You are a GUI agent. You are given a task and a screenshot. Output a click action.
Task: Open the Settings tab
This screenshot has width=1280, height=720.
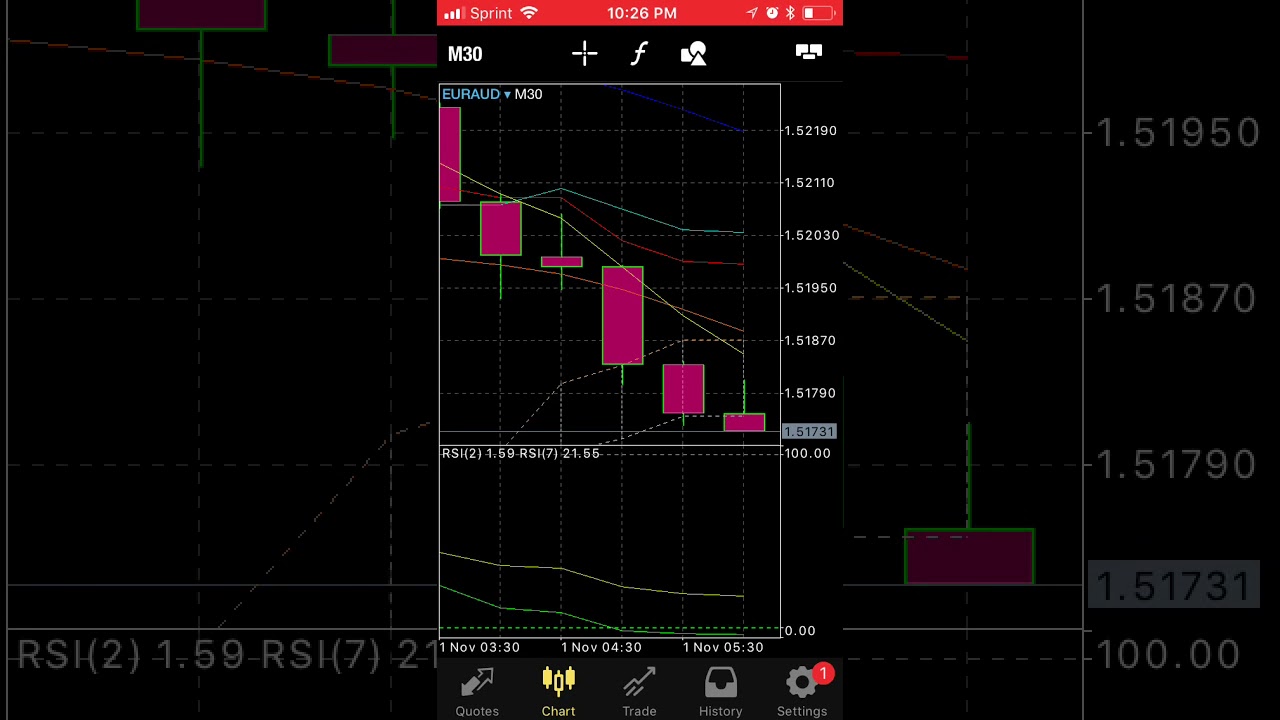(x=802, y=692)
